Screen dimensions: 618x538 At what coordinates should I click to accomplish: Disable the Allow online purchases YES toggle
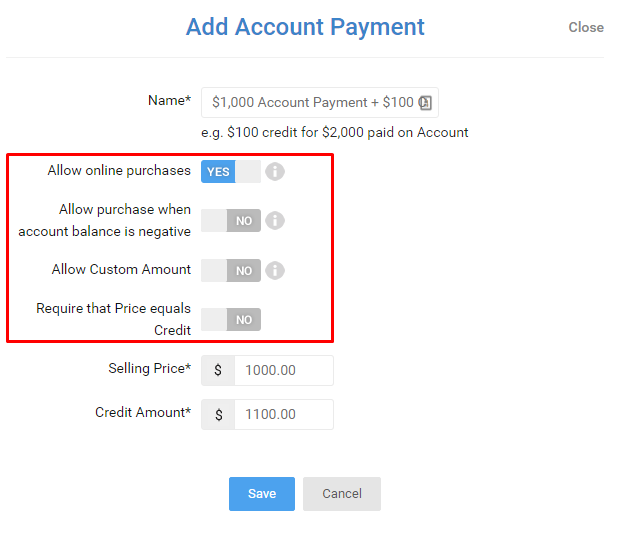(231, 171)
